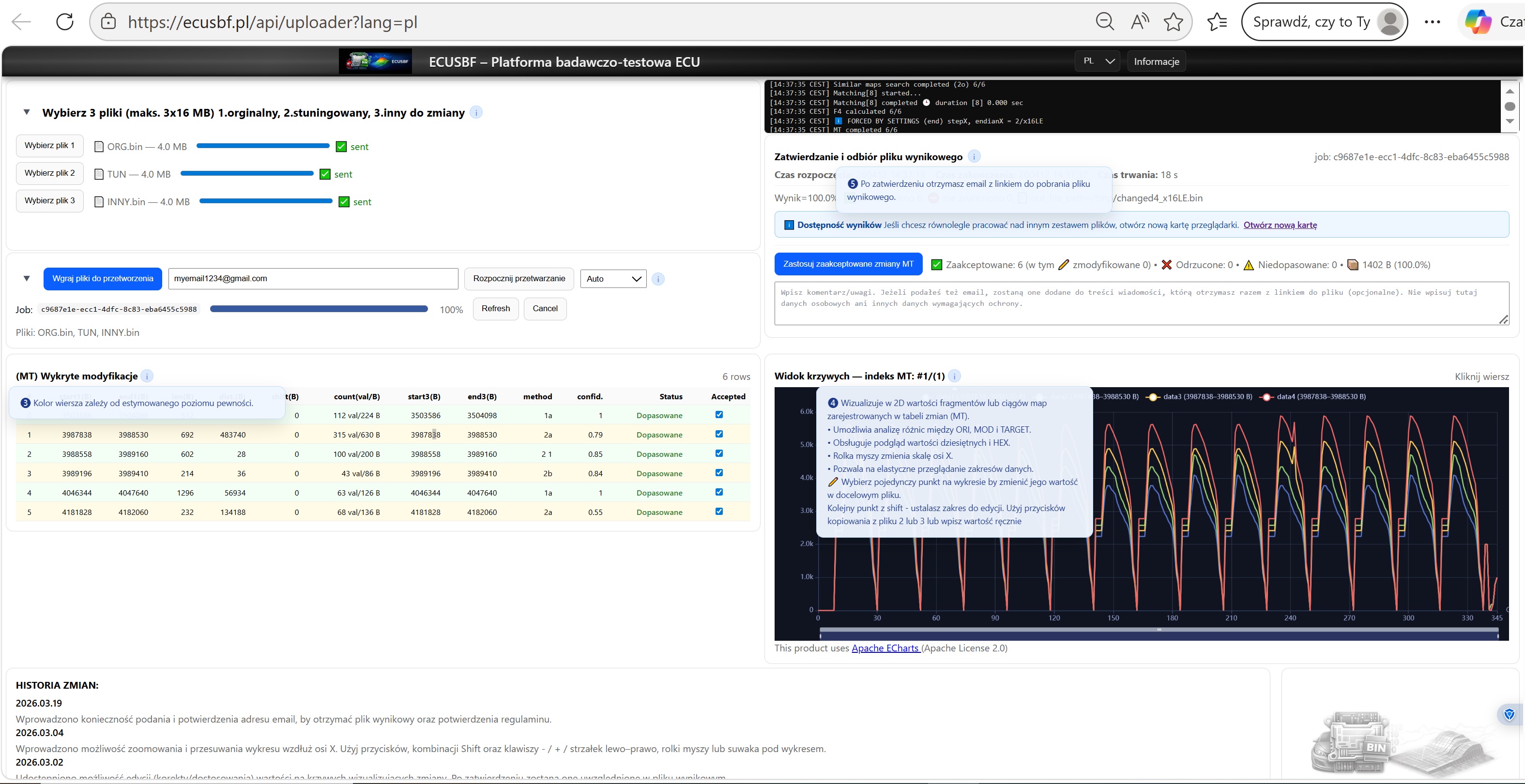Screen dimensions: 1525x784
Task: Open the read aloud icon
Action: [1139, 22]
